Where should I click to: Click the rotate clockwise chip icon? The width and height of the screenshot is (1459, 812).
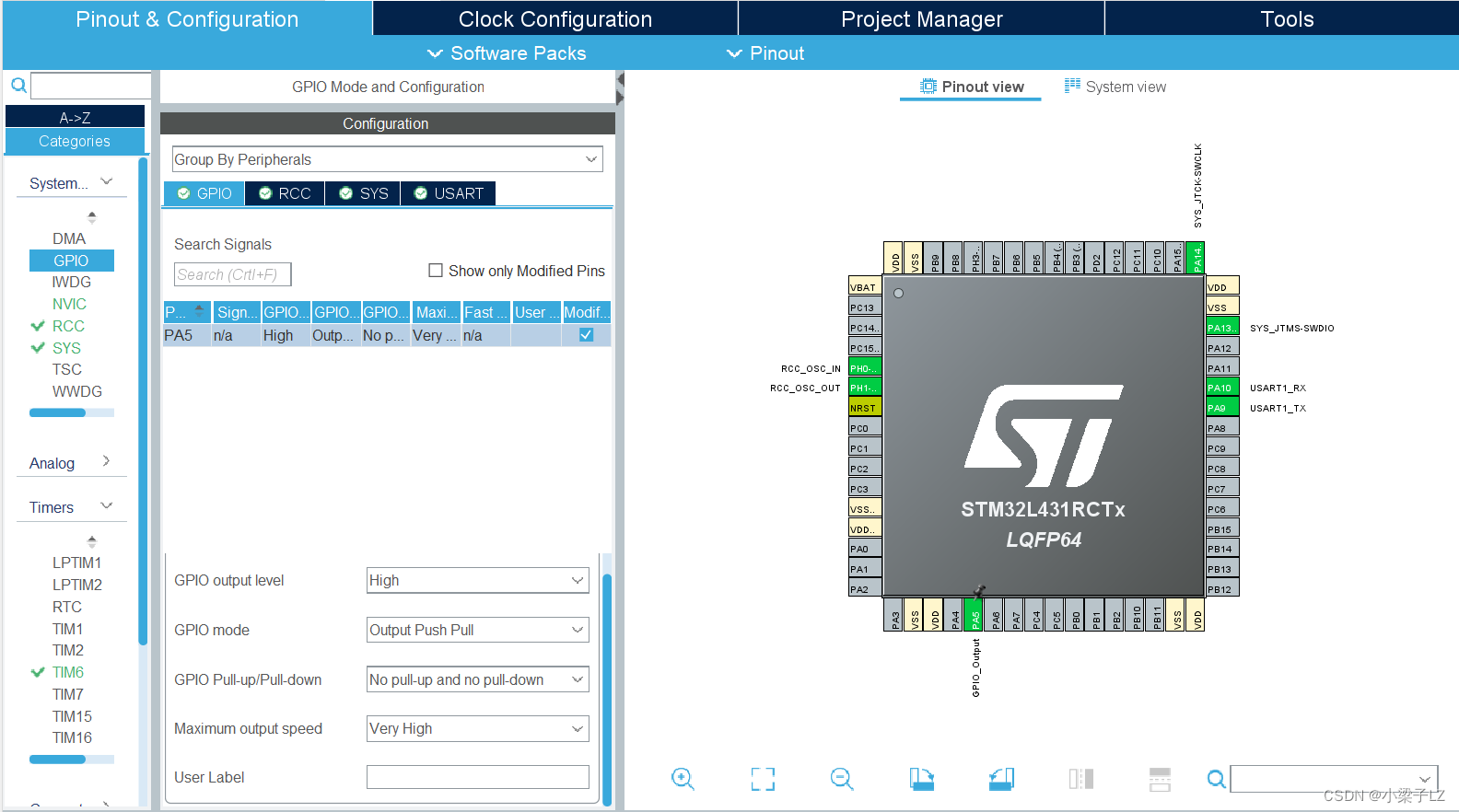(x=922, y=779)
